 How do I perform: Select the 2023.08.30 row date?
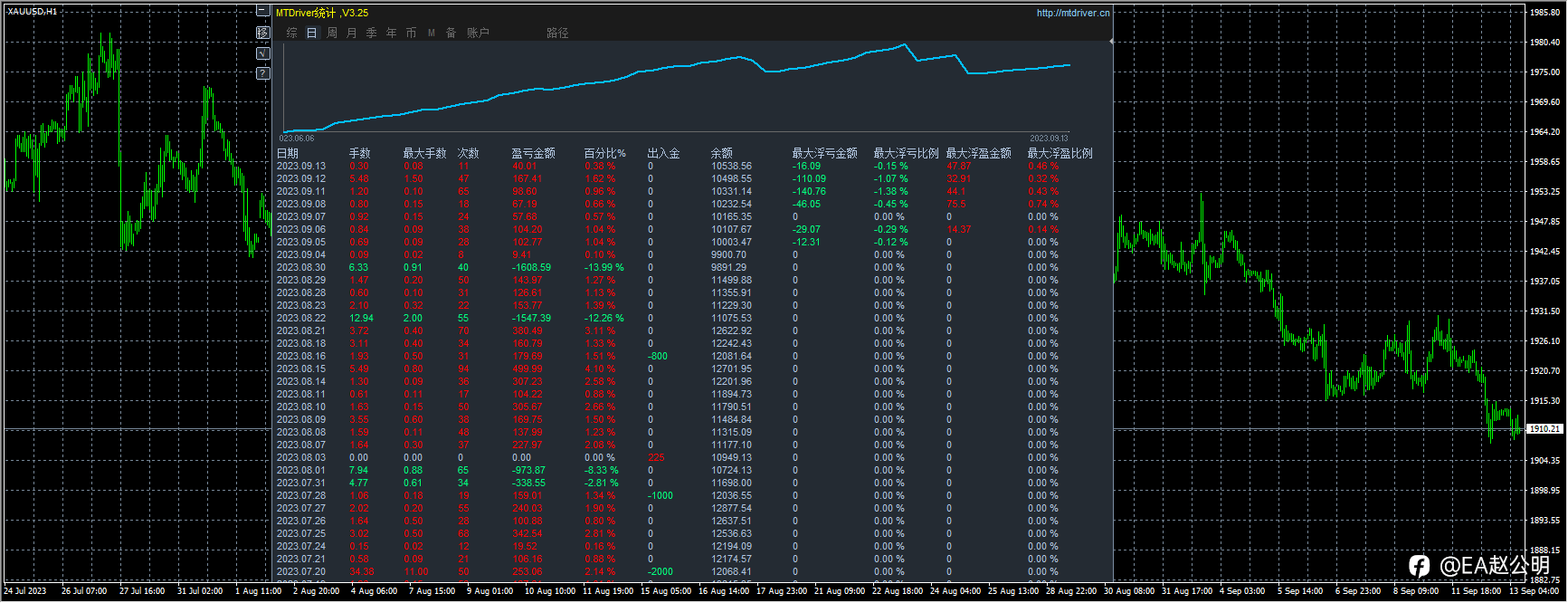(301, 267)
